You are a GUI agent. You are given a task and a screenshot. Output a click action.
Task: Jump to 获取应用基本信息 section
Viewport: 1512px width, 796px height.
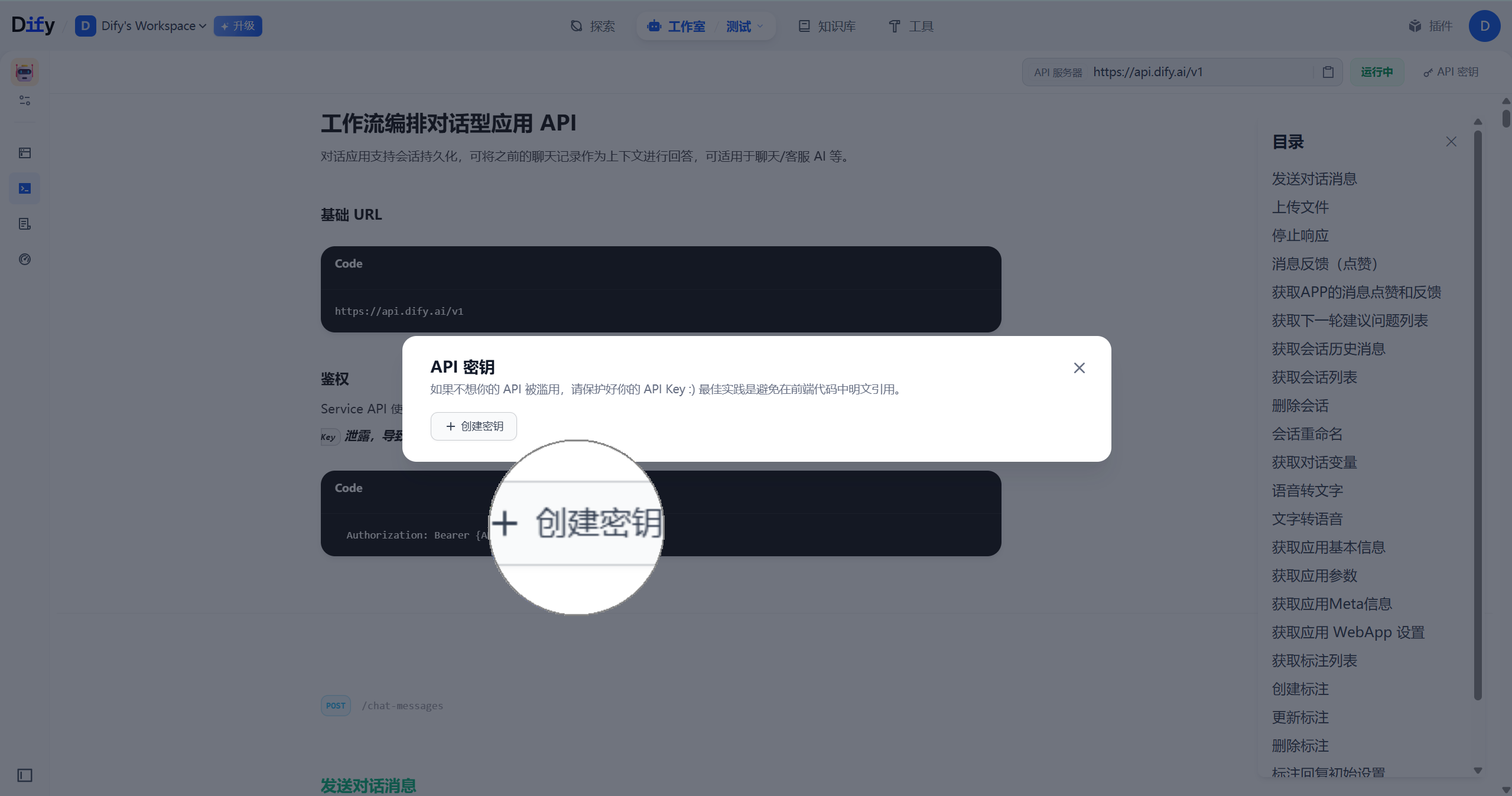click(x=1328, y=547)
